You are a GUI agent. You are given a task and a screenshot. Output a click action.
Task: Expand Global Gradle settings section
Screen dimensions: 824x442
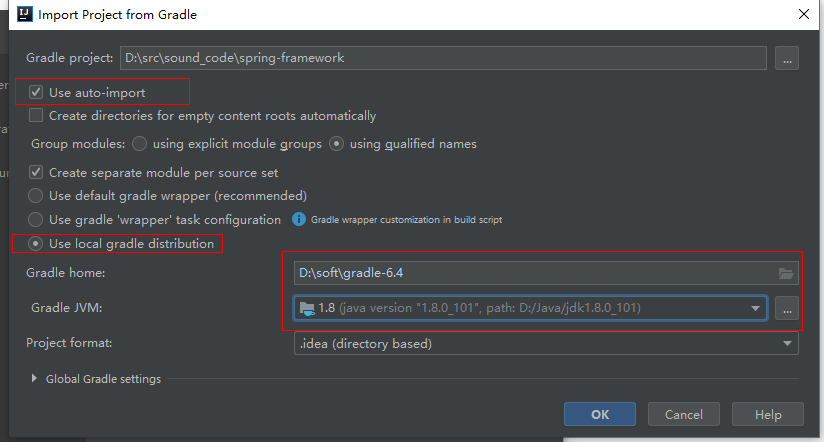[34, 378]
